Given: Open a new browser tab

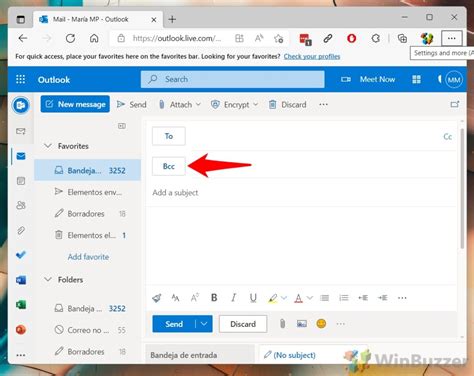Looking at the screenshot, I should (x=172, y=19).
